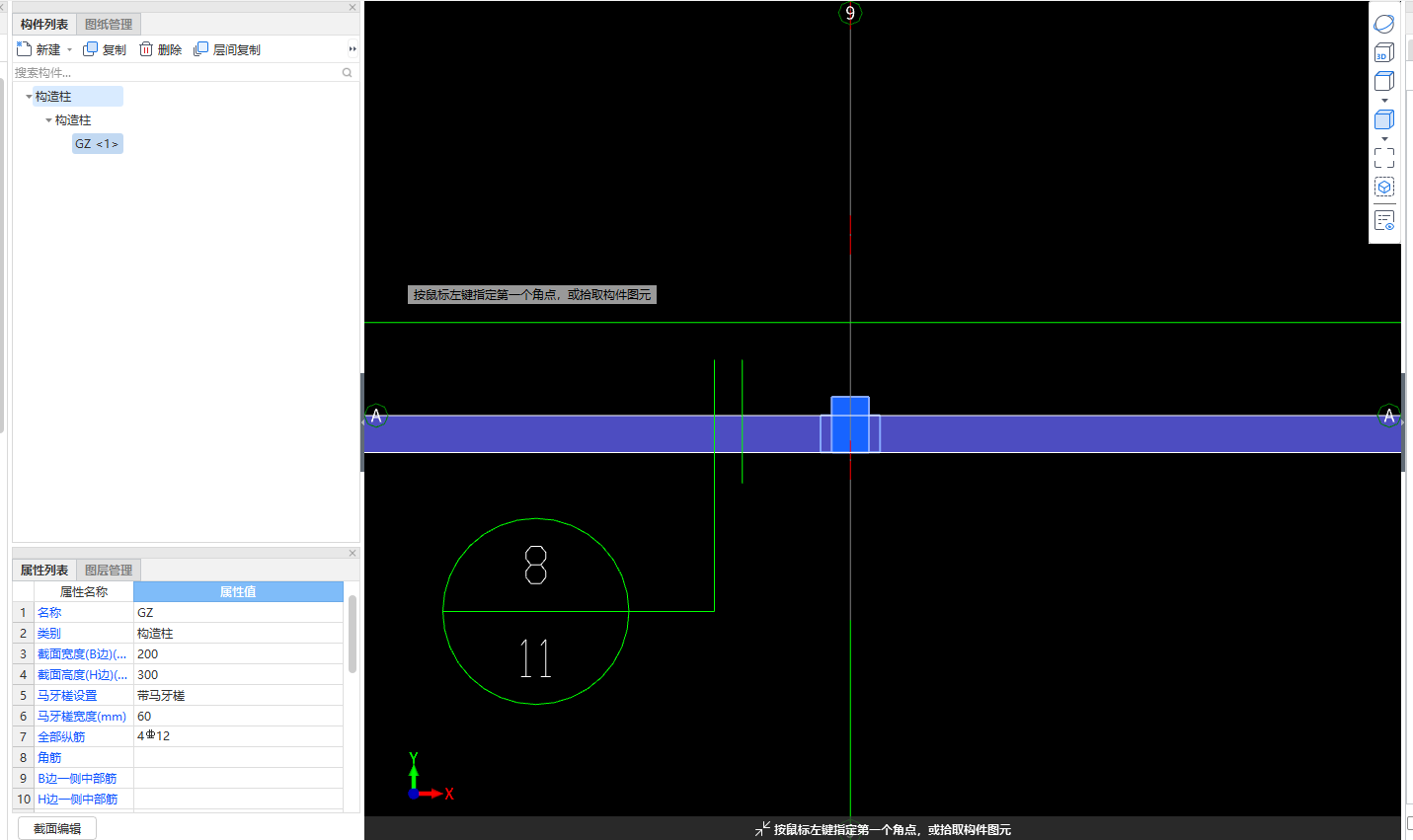Image resolution: width=1413 pixels, height=840 pixels.
Task: Focus the 搜索构件 search field
Action: 176,72
